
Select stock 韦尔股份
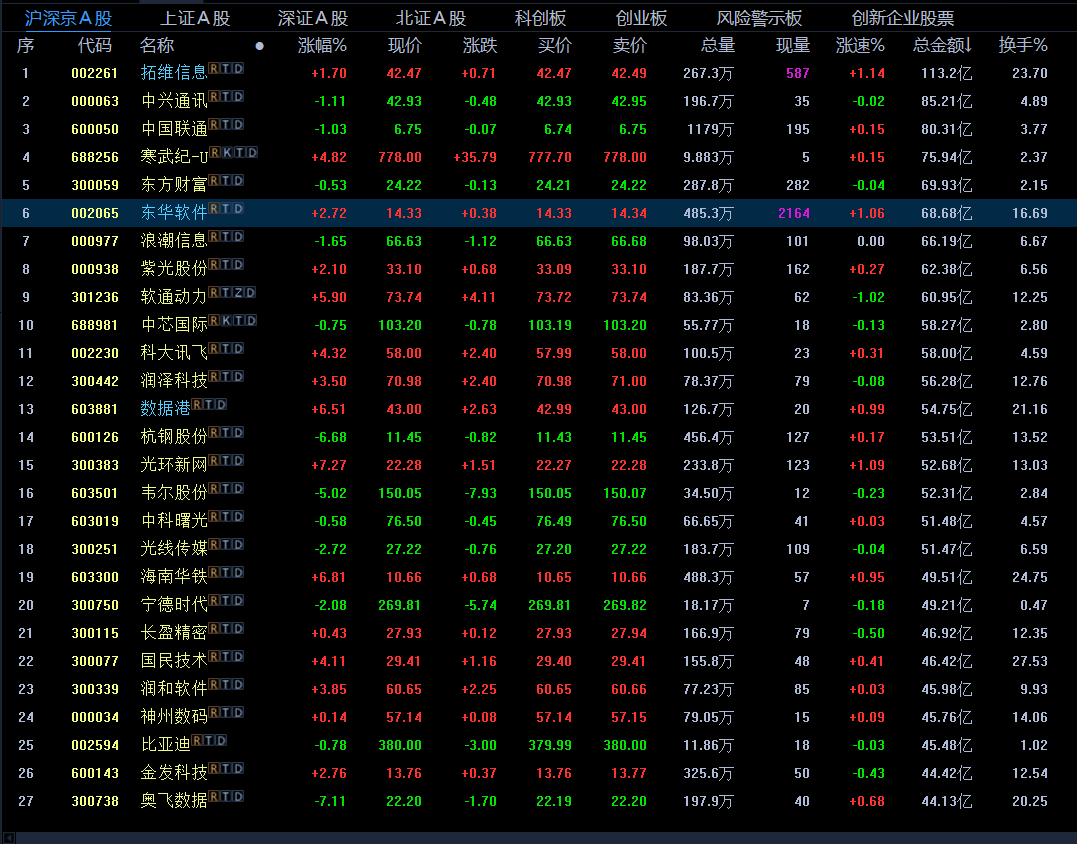click(x=174, y=493)
